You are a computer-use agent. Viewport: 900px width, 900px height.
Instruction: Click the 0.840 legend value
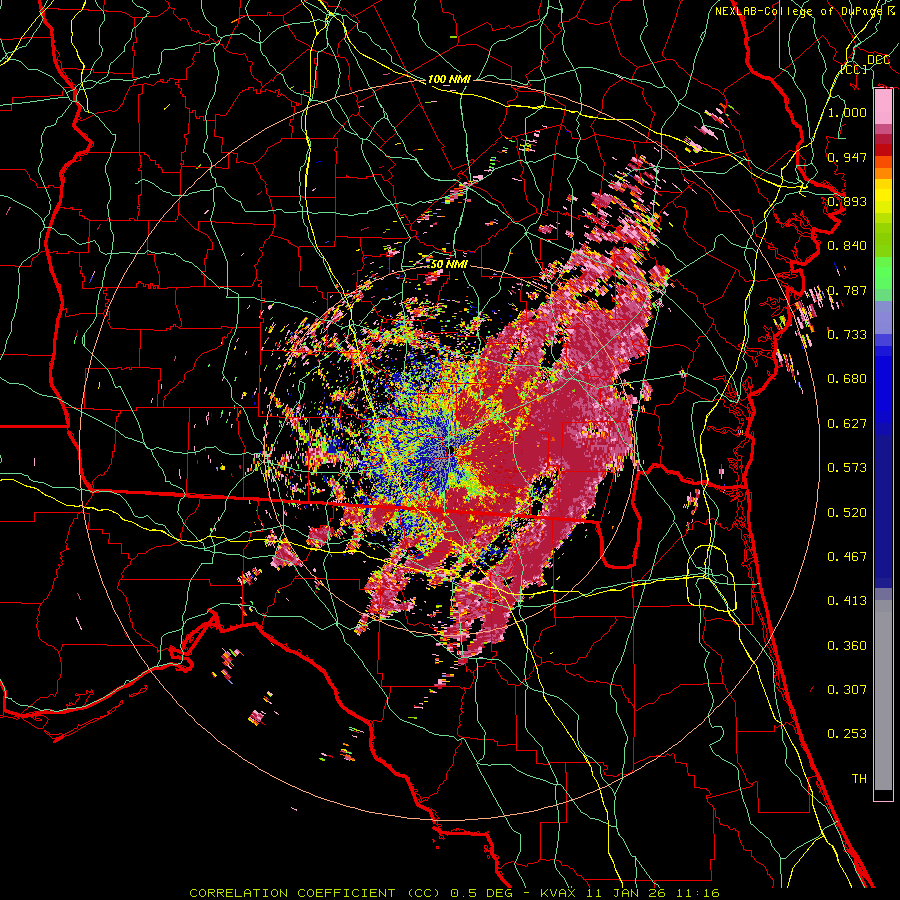[847, 246]
